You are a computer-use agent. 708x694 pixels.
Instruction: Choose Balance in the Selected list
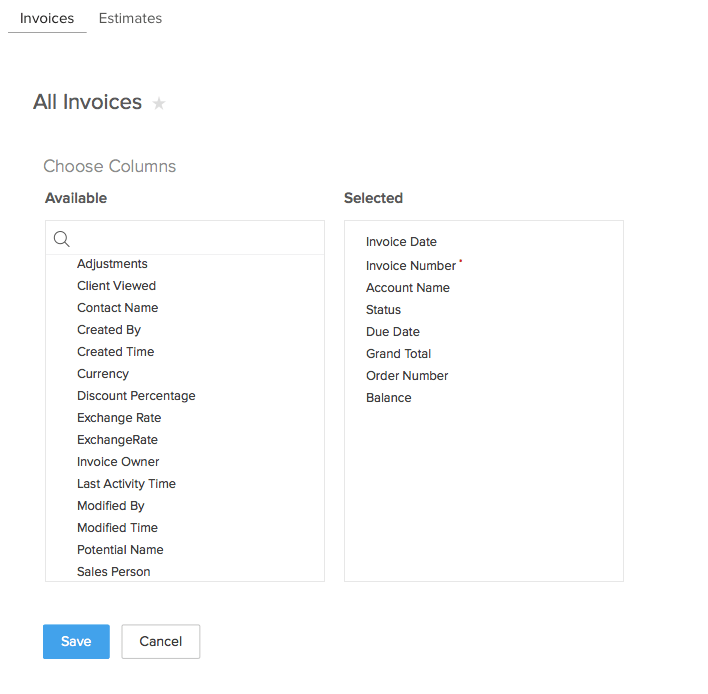[388, 398]
